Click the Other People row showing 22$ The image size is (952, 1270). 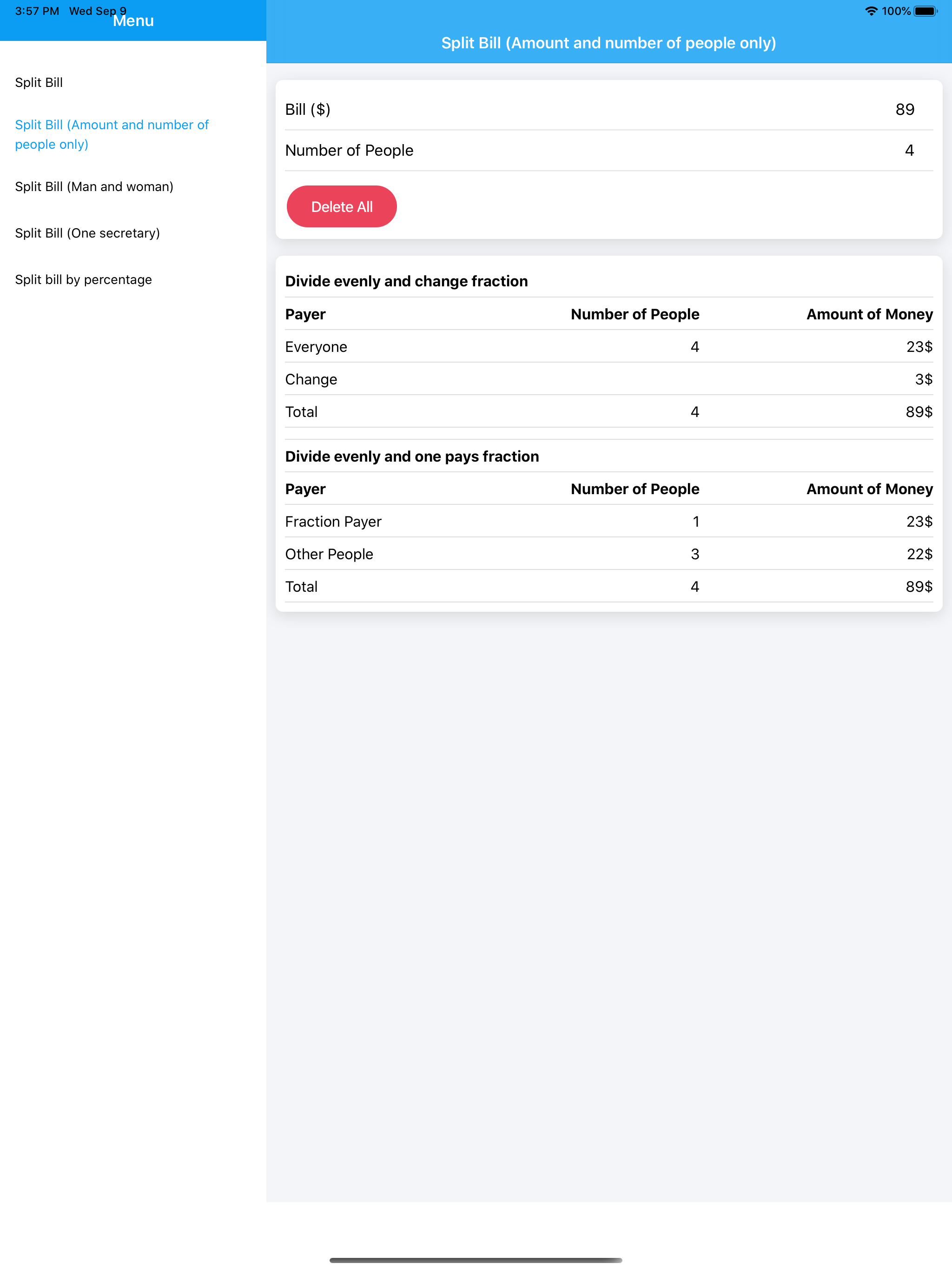coord(608,554)
